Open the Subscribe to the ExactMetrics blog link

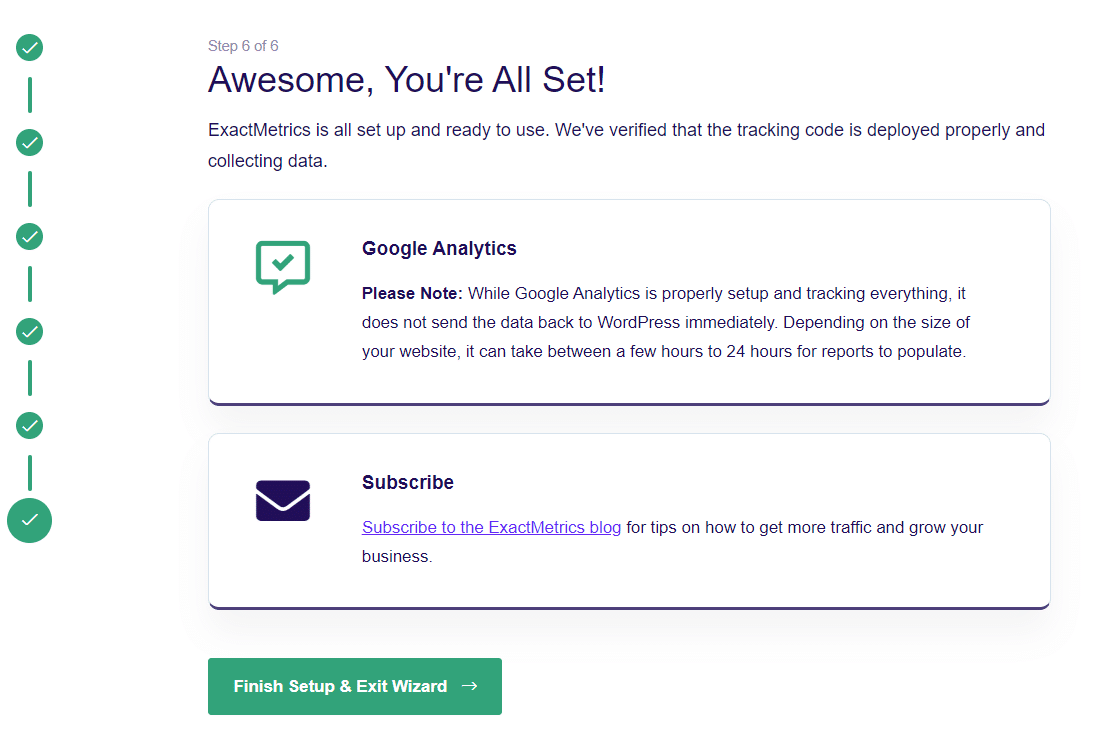491,527
